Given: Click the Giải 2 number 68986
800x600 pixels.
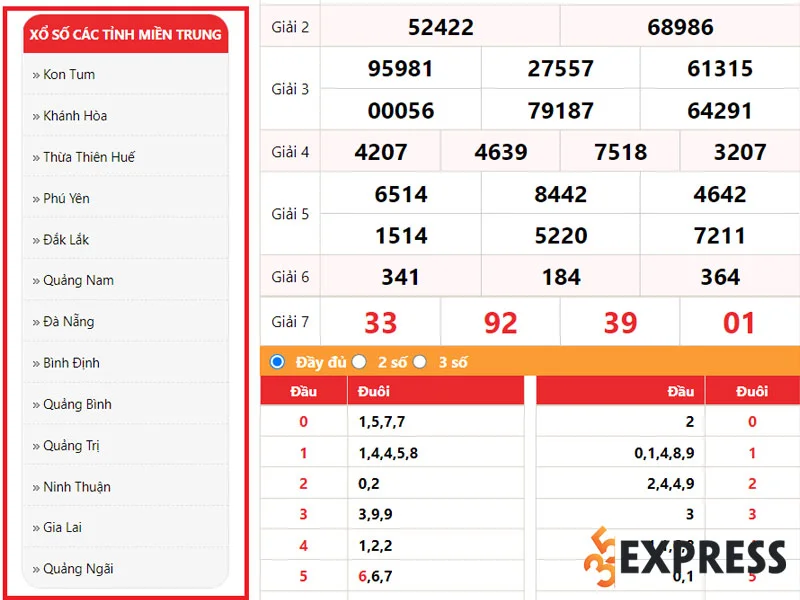Looking at the screenshot, I should pos(680,27).
